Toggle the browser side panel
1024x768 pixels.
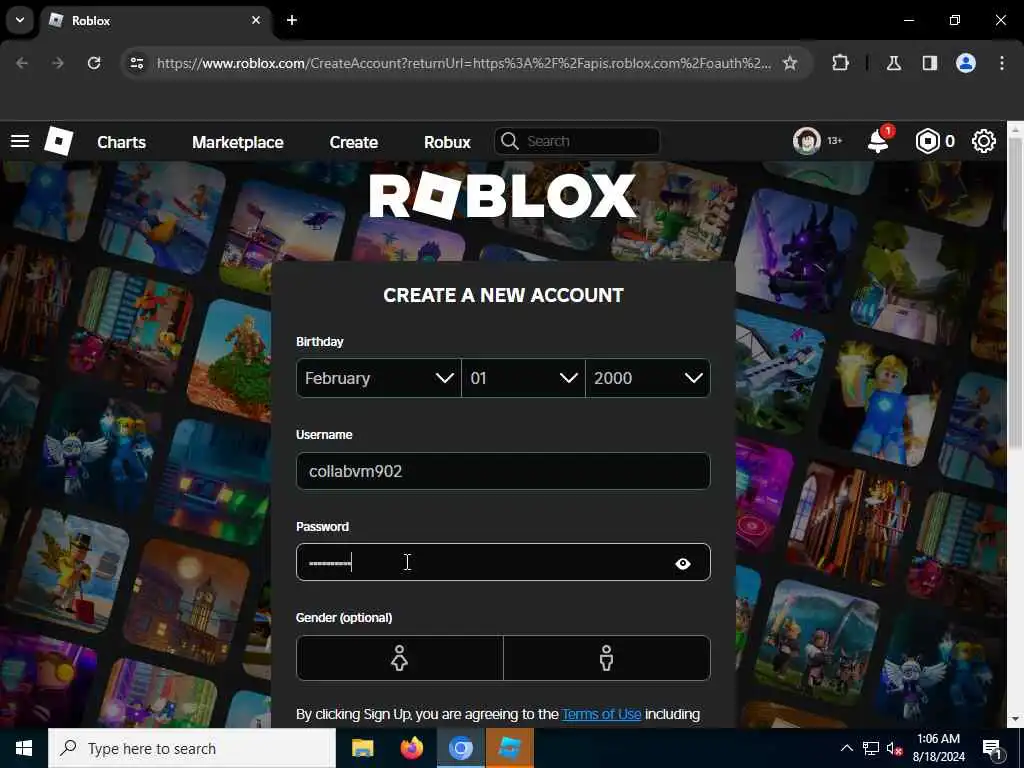pyautogui.click(x=929, y=63)
